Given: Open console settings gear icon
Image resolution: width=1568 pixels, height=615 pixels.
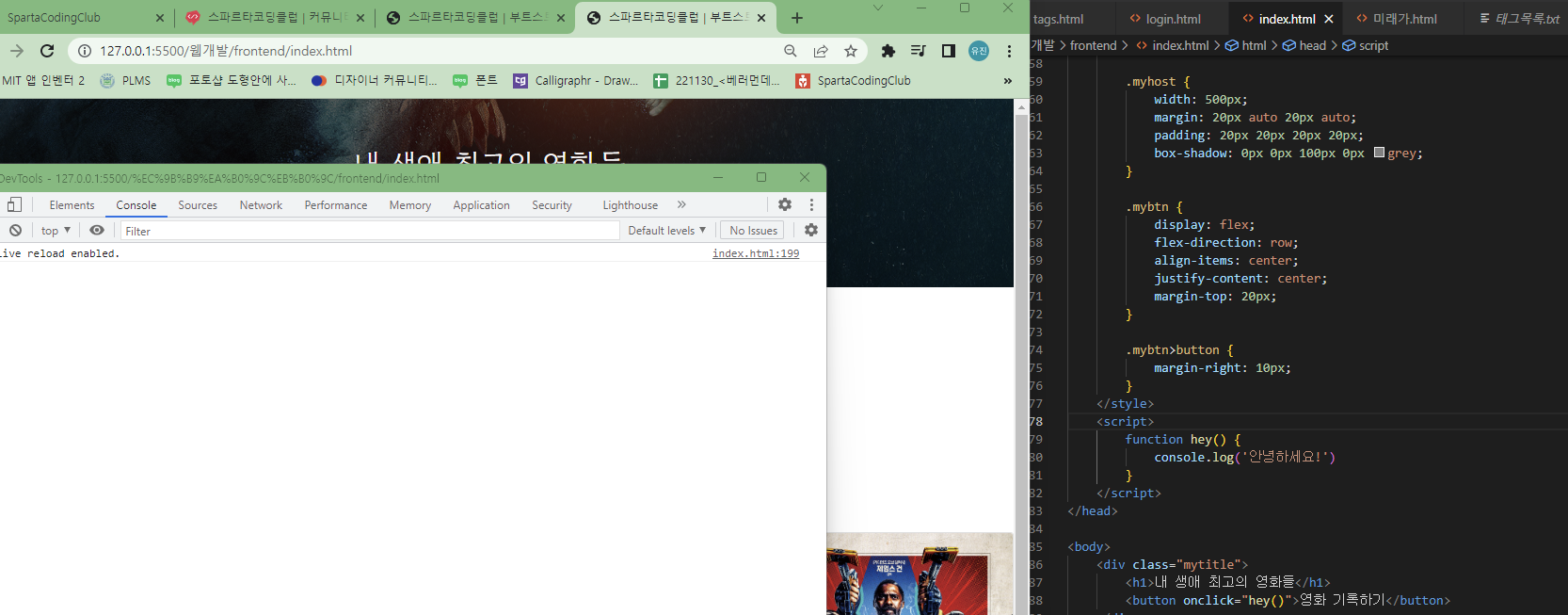Looking at the screenshot, I should coord(811,230).
